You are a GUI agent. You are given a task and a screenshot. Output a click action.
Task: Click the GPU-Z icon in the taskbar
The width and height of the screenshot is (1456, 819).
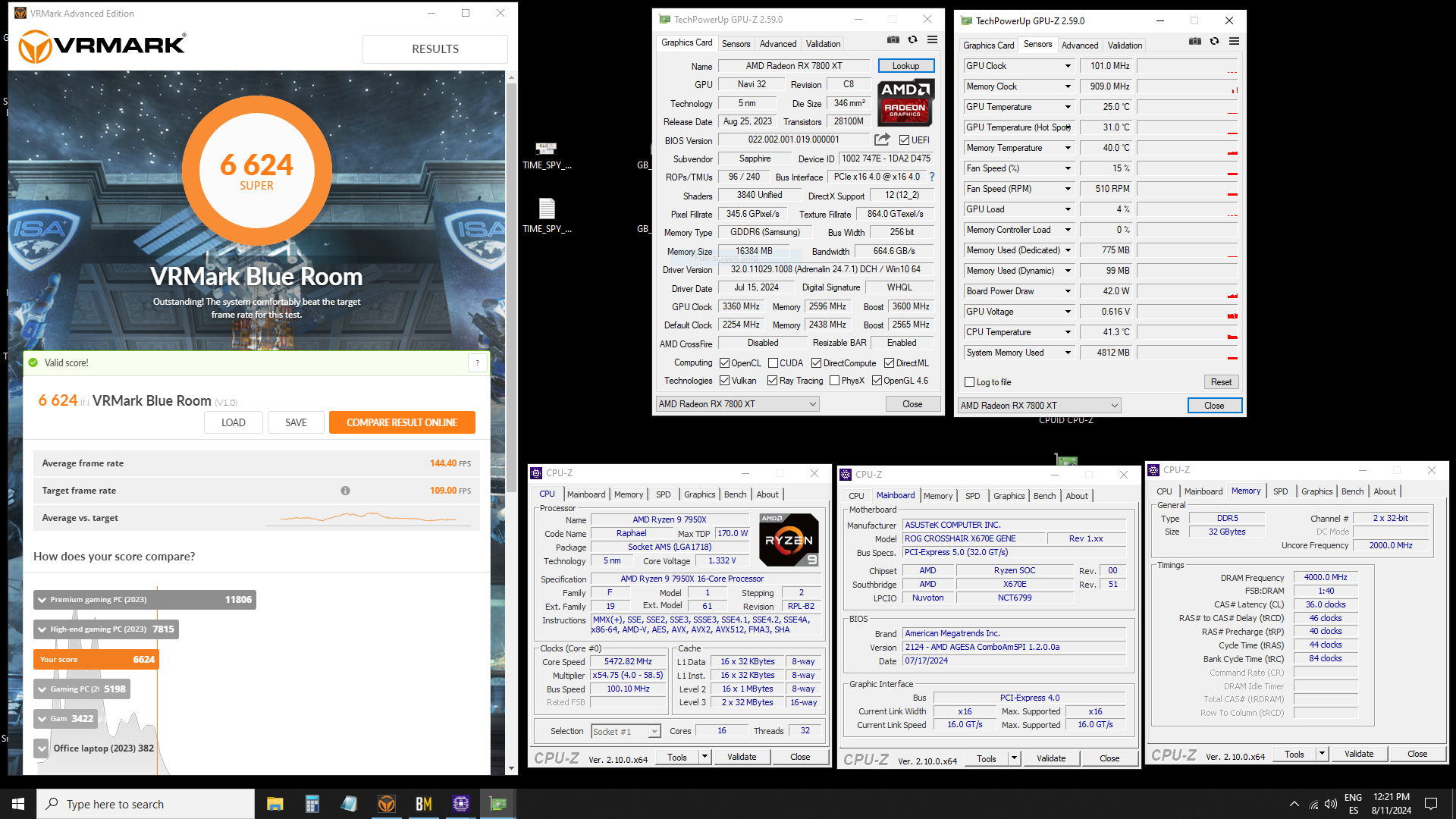coord(498,804)
